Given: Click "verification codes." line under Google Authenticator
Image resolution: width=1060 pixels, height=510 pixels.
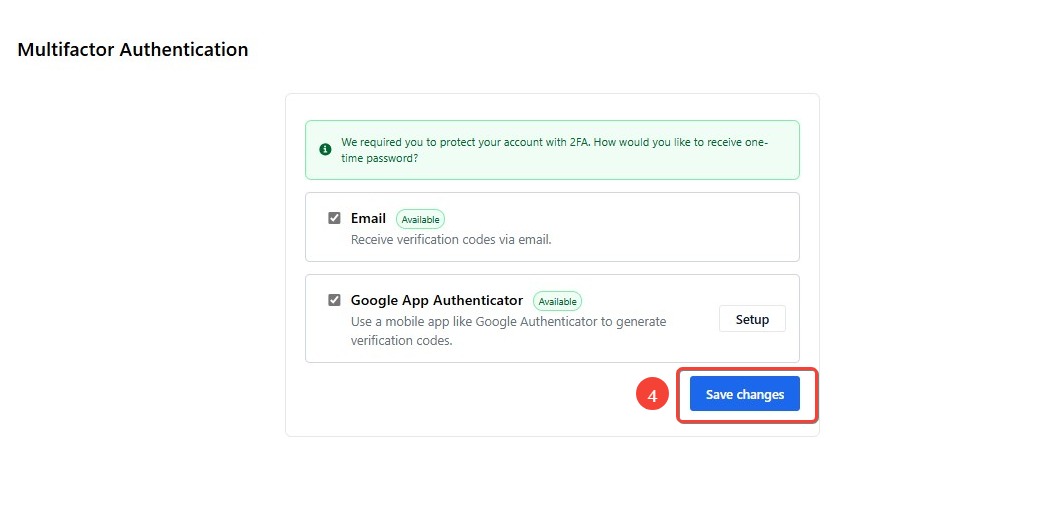Looking at the screenshot, I should [x=401, y=341].
